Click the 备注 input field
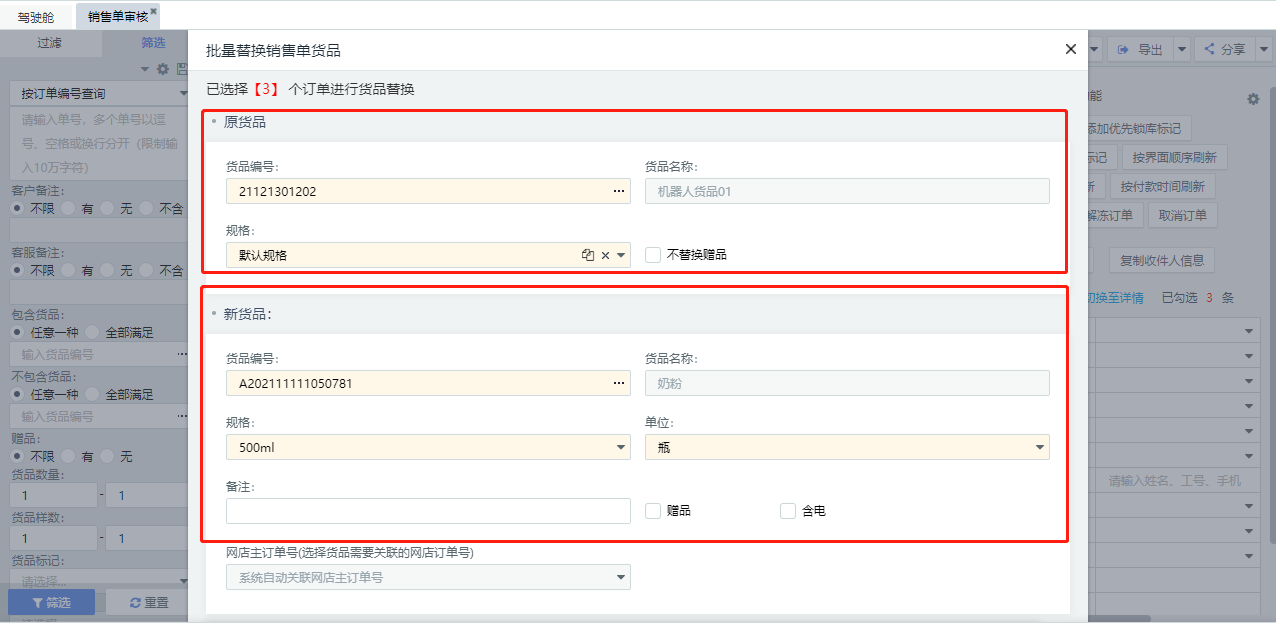Viewport: 1276px width, 624px height. pyautogui.click(x=428, y=511)
